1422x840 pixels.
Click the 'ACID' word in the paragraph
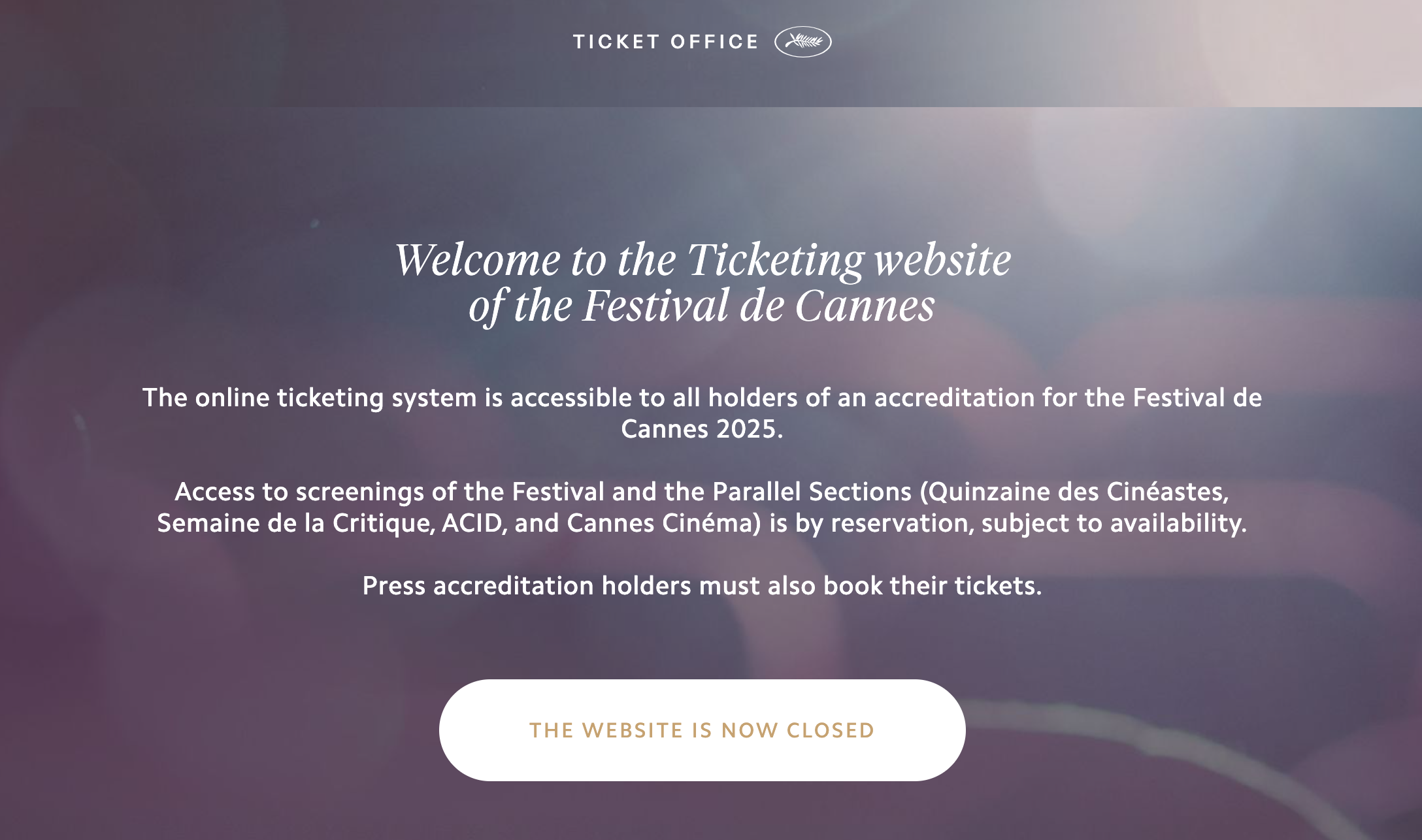pos(471,523)
